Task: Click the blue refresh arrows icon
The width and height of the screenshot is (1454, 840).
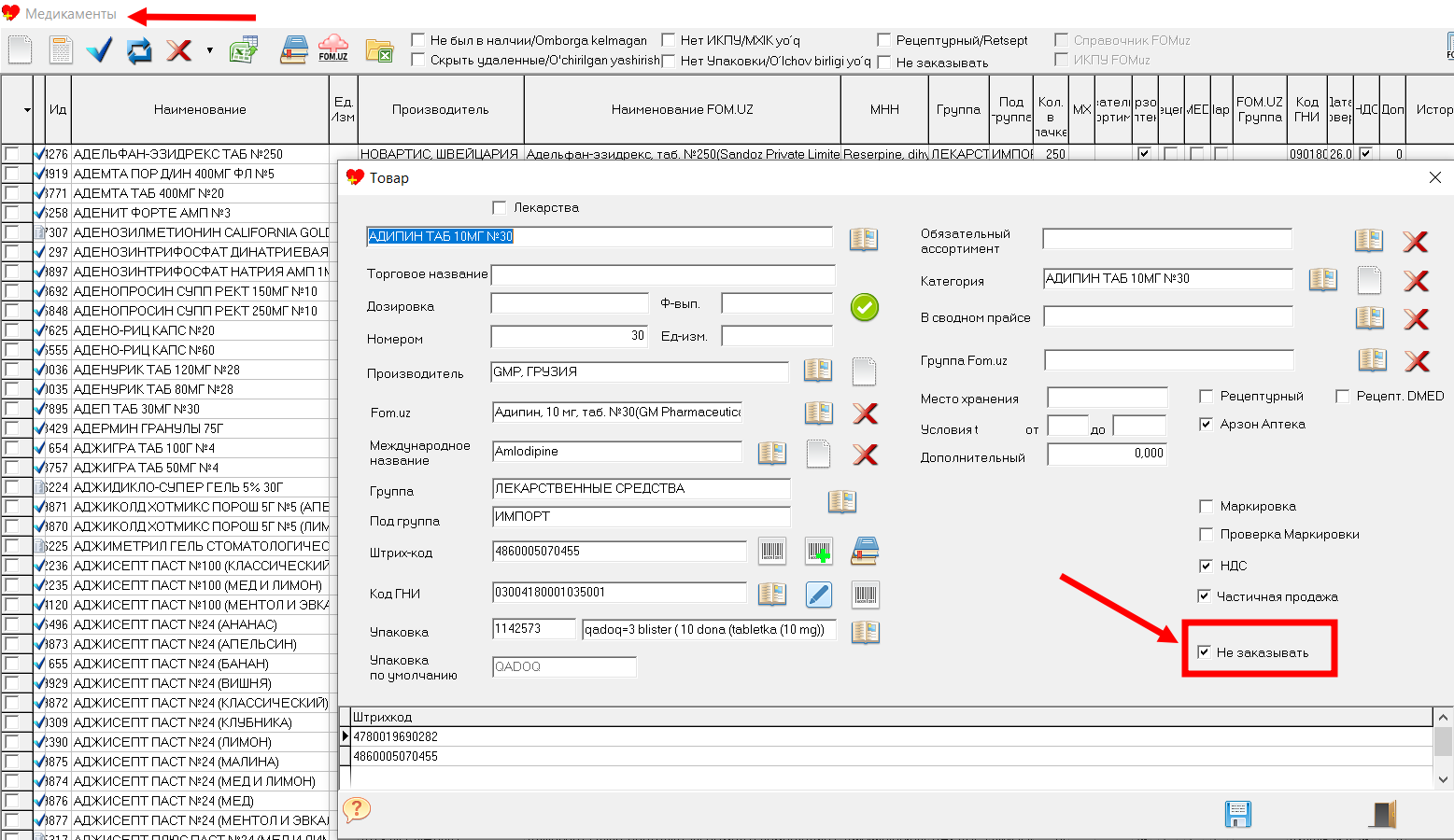Action: [x=139, y=50]
